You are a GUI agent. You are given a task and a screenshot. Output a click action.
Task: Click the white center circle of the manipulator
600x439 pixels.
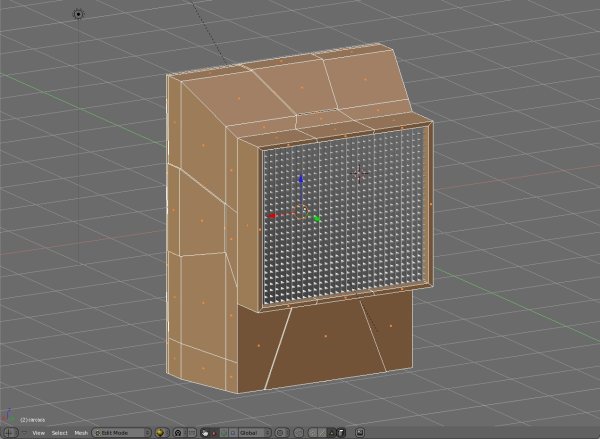tap(300, 211)
